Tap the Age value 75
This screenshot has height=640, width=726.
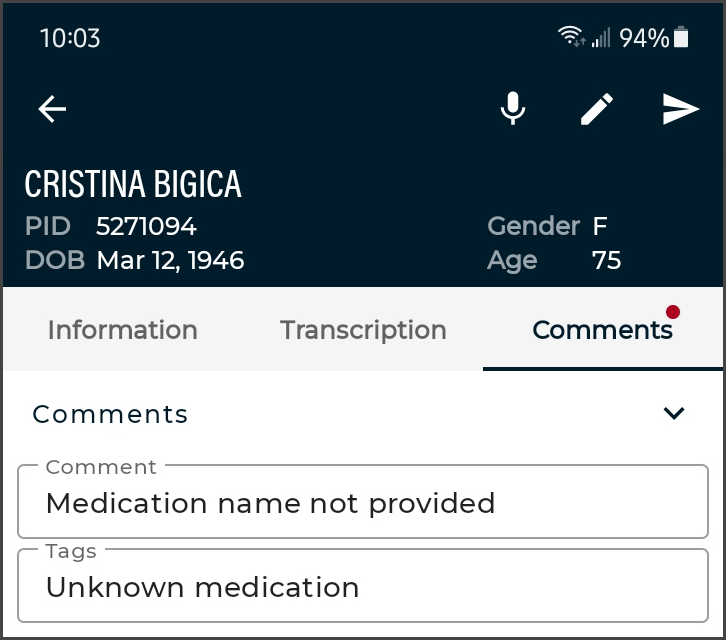point(606,260)
